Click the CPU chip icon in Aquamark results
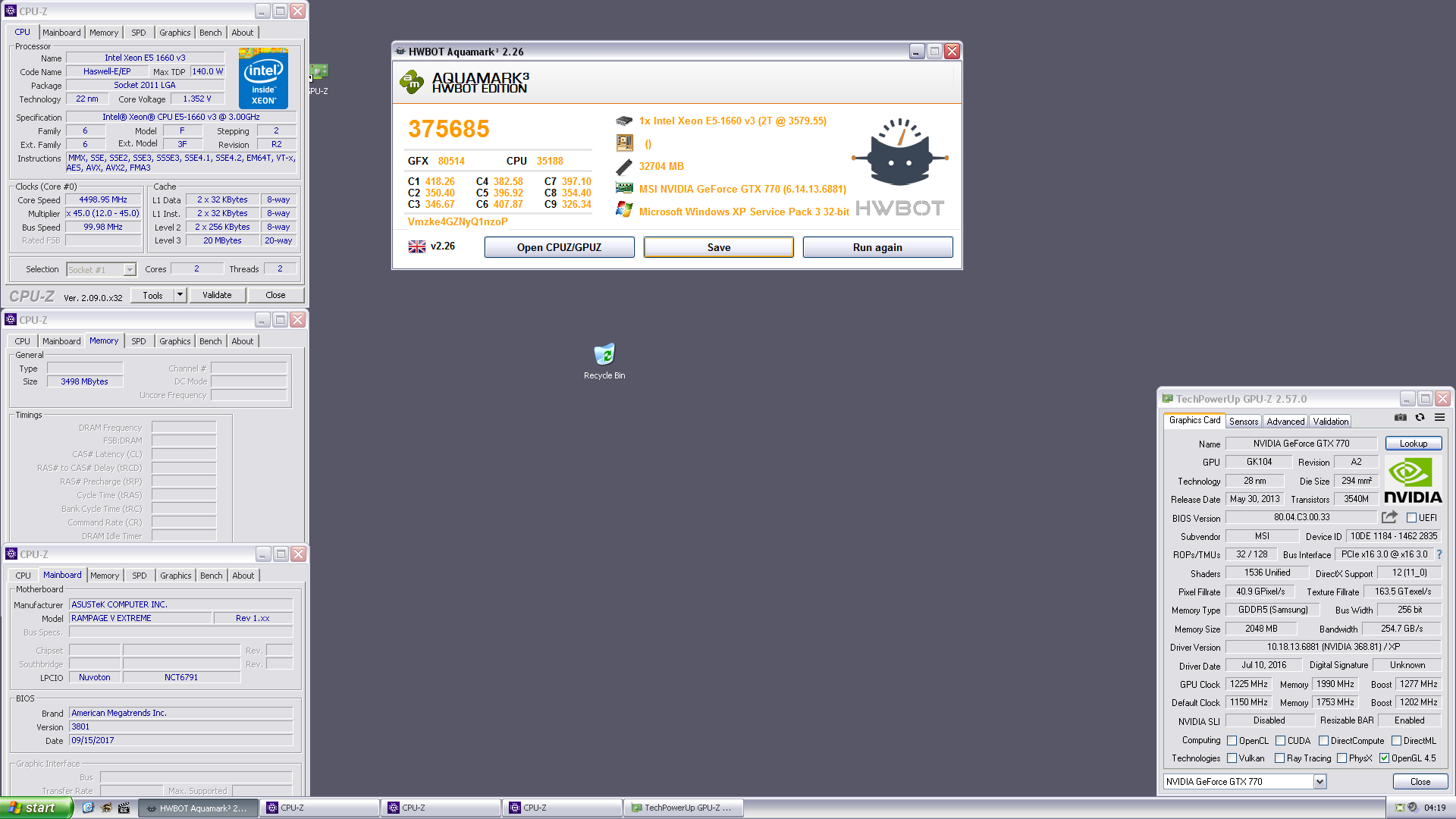The height and width of the screenshot is (819, 1456). (x=624, y=121)
